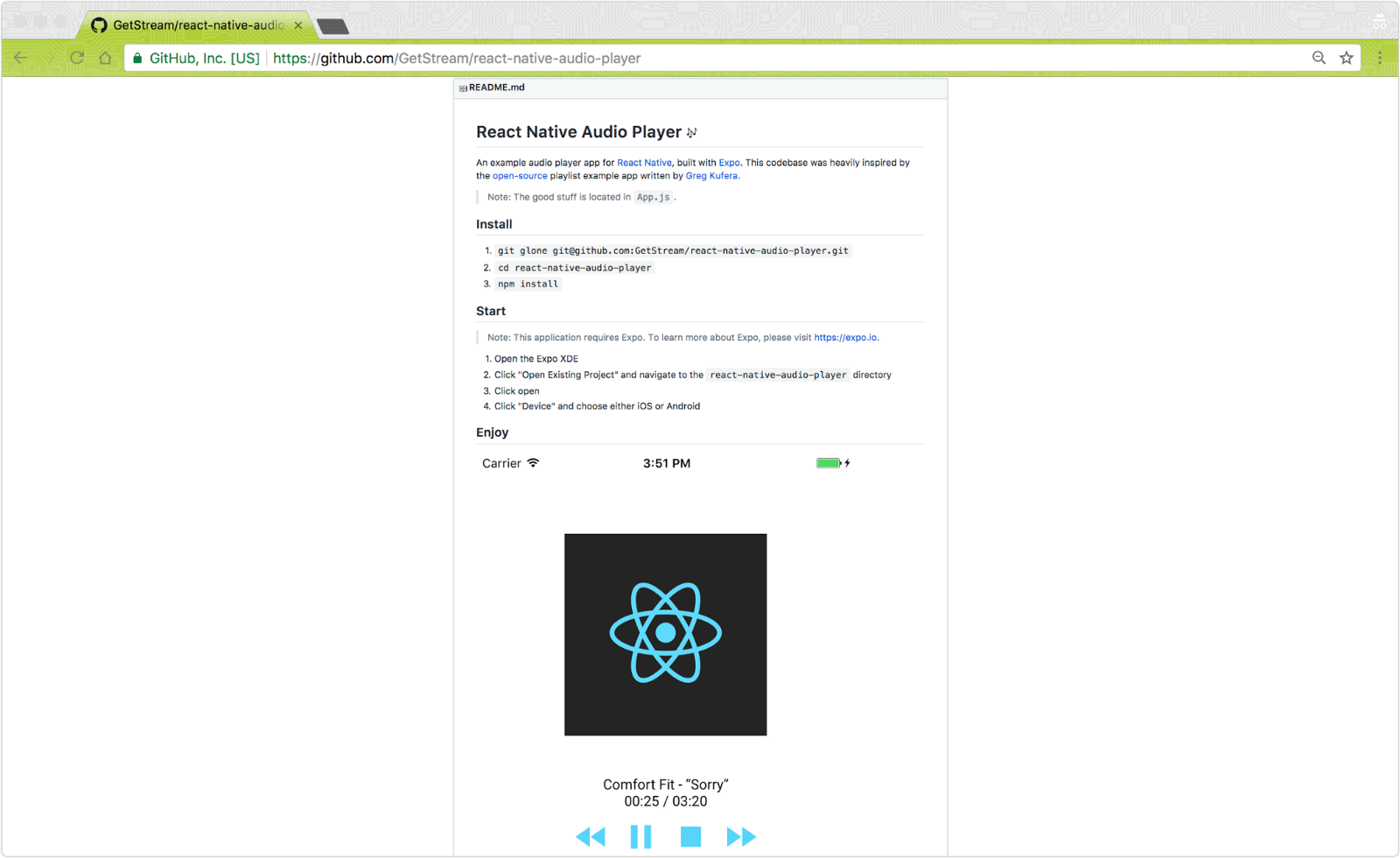Viewport: 1400px width, 858px height.
Task: Click 'Open the Expo XDE' step
Action: click(x=536, y=359)
